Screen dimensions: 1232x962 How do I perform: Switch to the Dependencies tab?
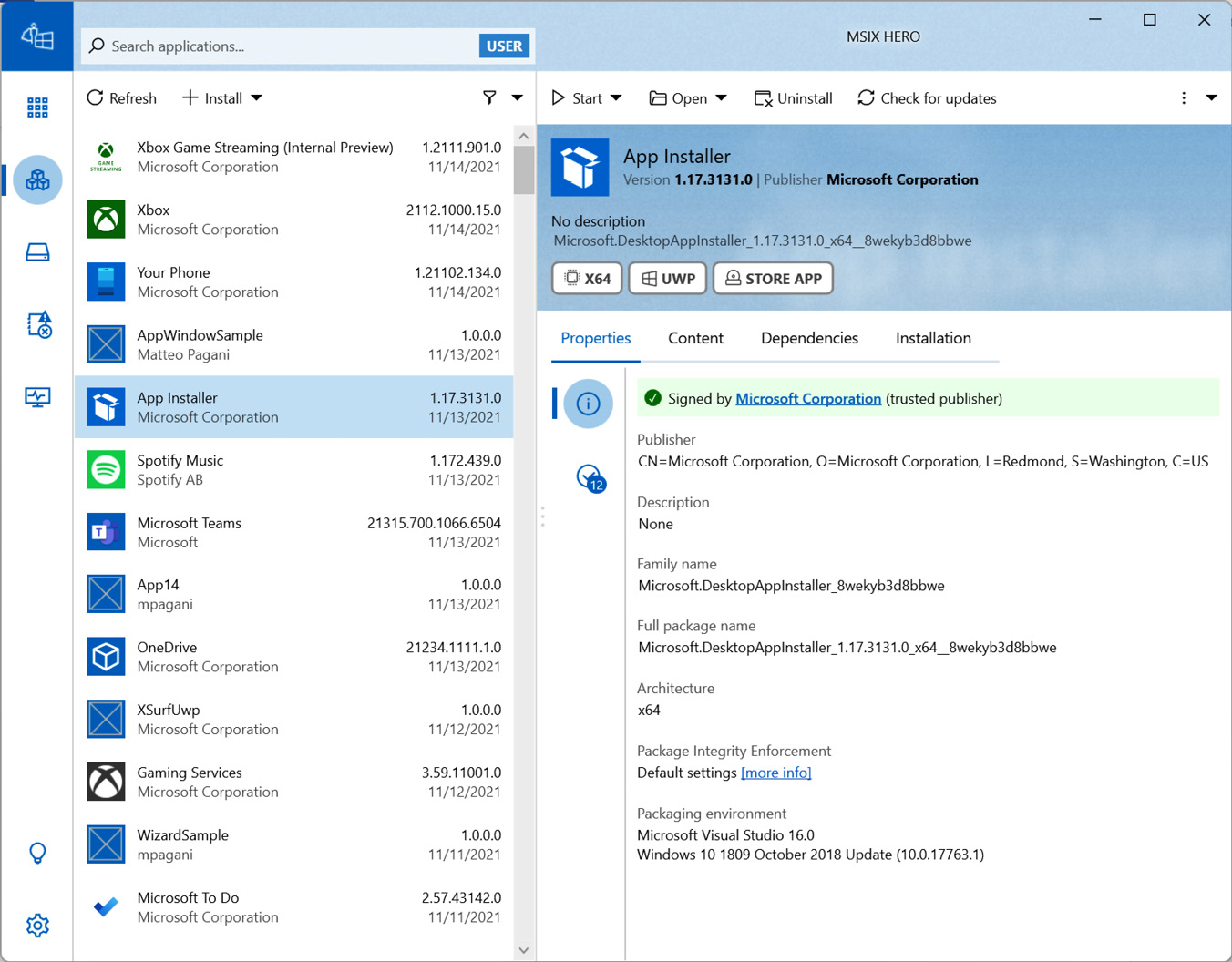(809, 338)
